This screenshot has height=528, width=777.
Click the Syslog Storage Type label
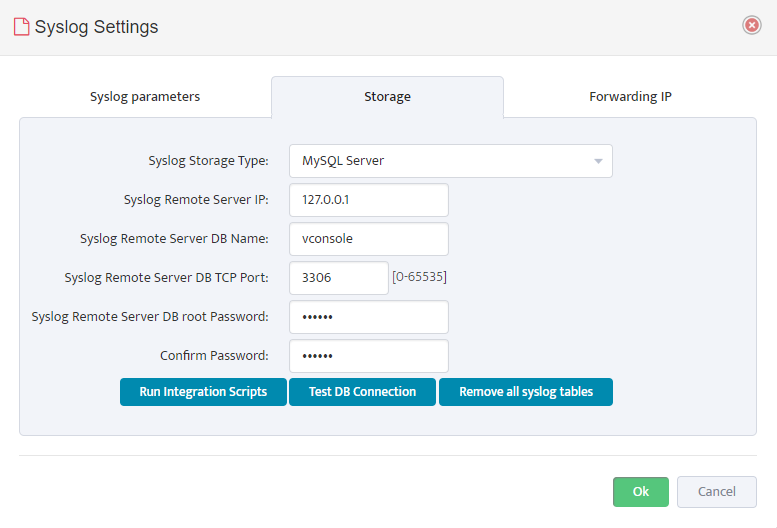click(x=209, y=161)
